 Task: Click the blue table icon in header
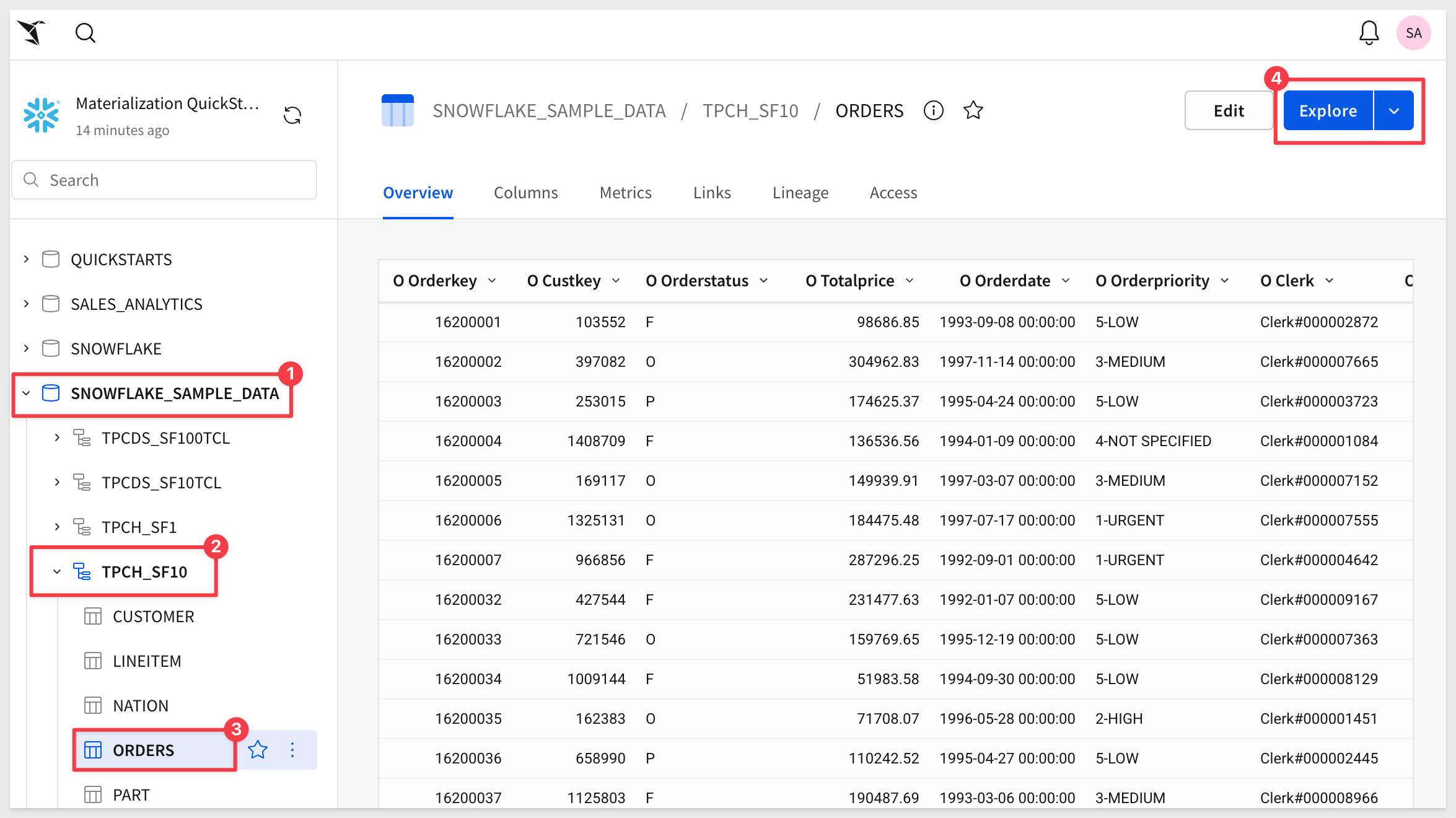click(x=398, y=110)
